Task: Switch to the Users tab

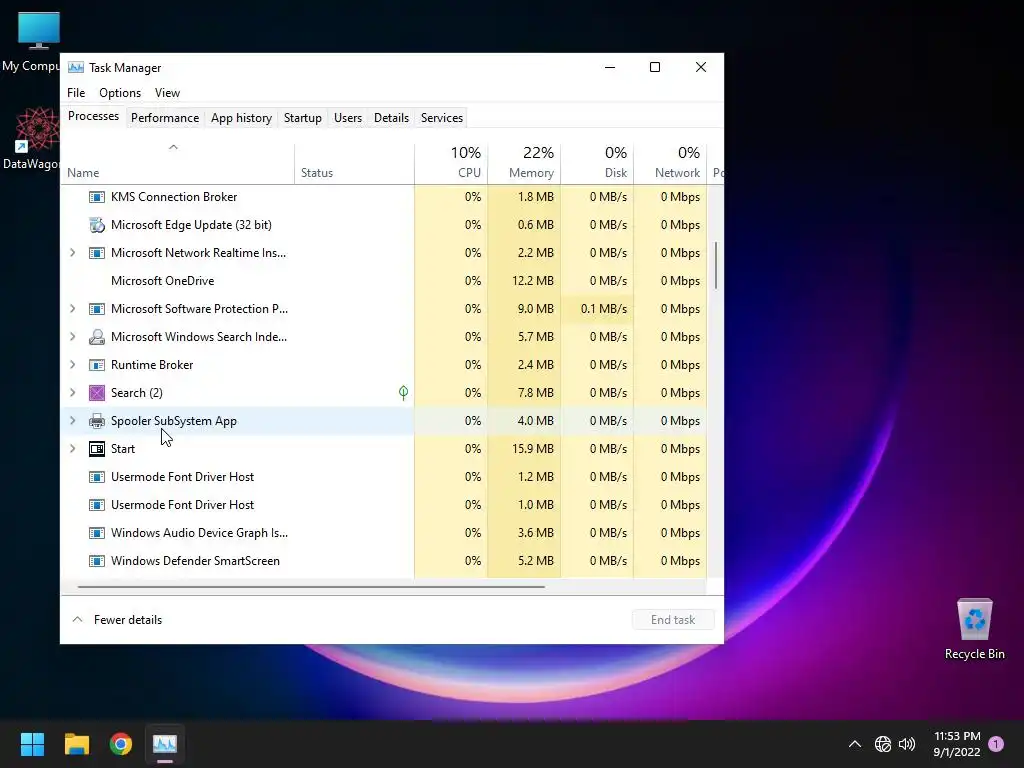Action: tap(347, 118)
